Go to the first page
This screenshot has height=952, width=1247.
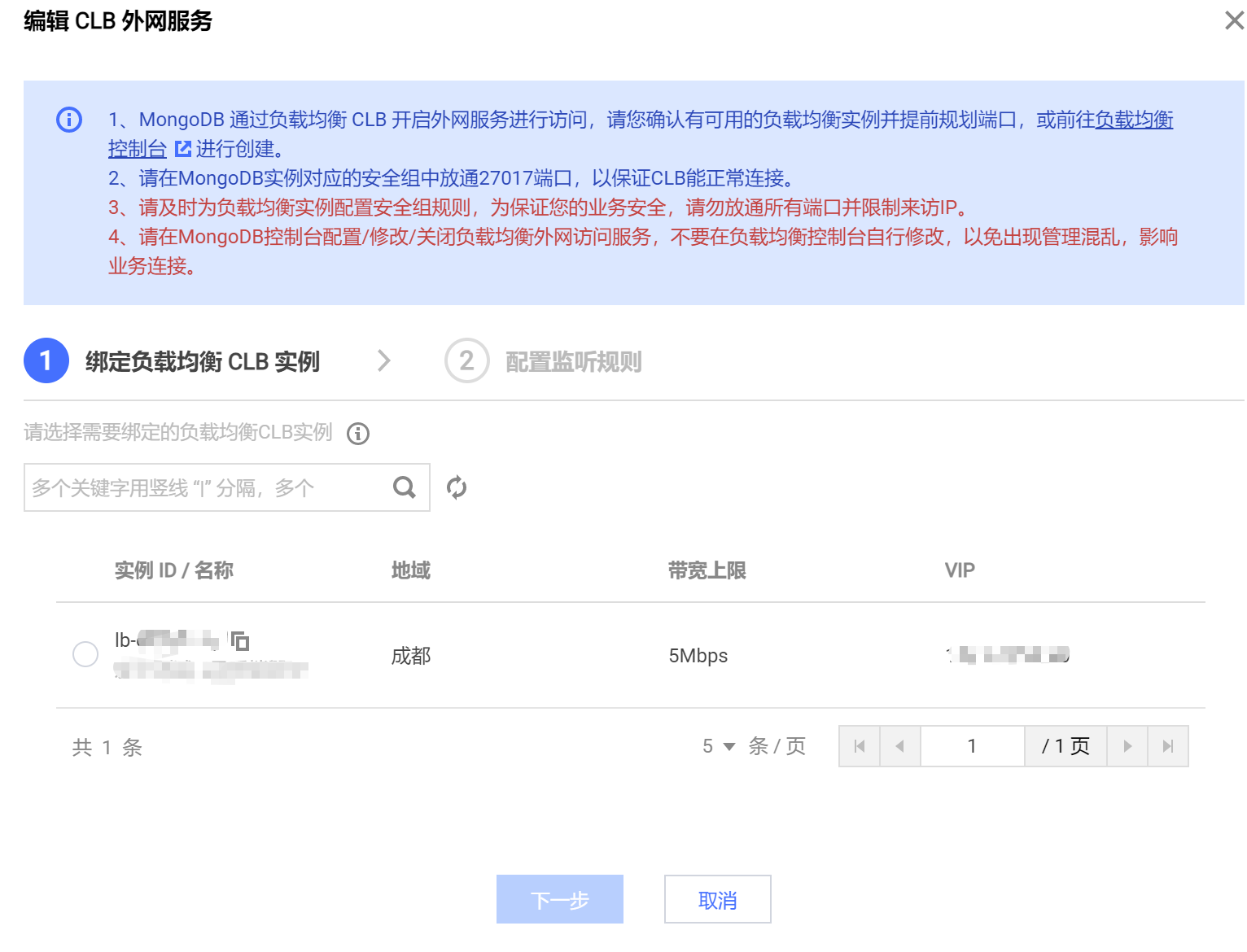860,746
